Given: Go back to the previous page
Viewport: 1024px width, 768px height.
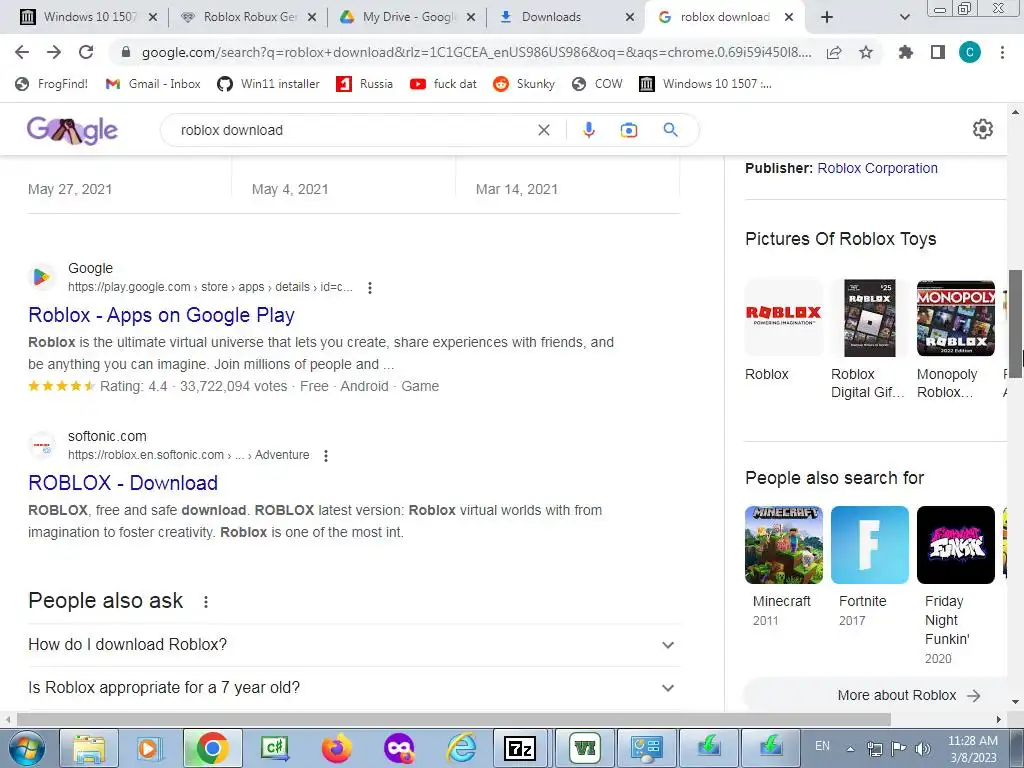Looking at the screenshot, I should point(22,52).
